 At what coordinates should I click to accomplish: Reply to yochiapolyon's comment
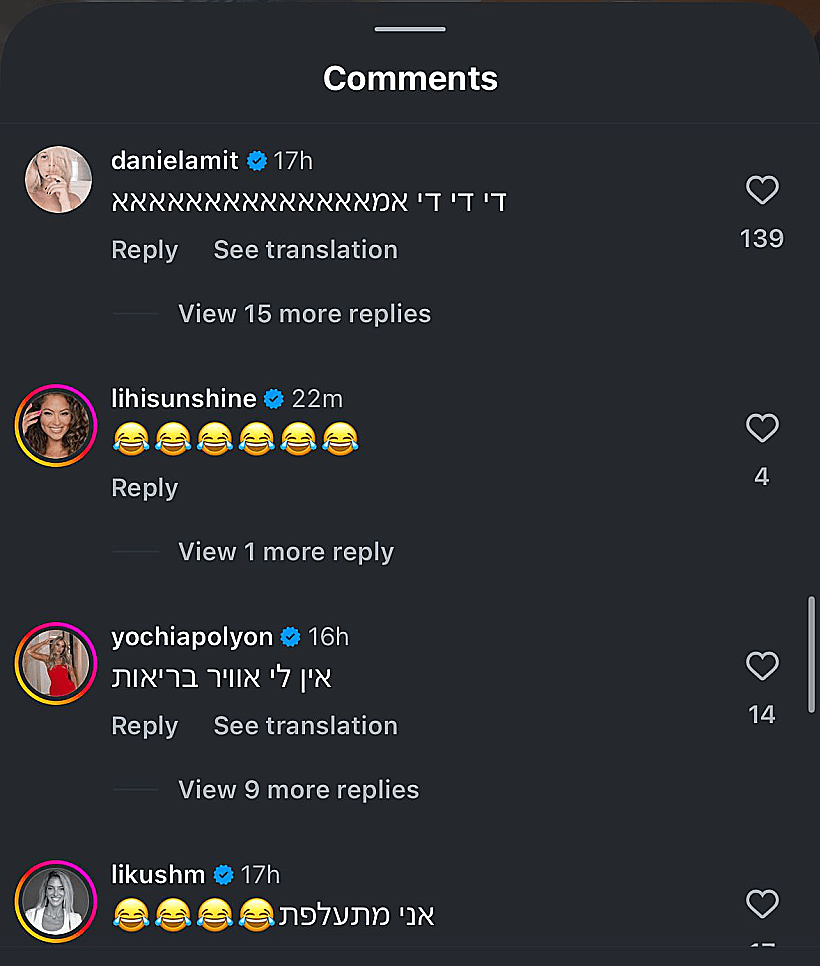click(x=145, y=726)
